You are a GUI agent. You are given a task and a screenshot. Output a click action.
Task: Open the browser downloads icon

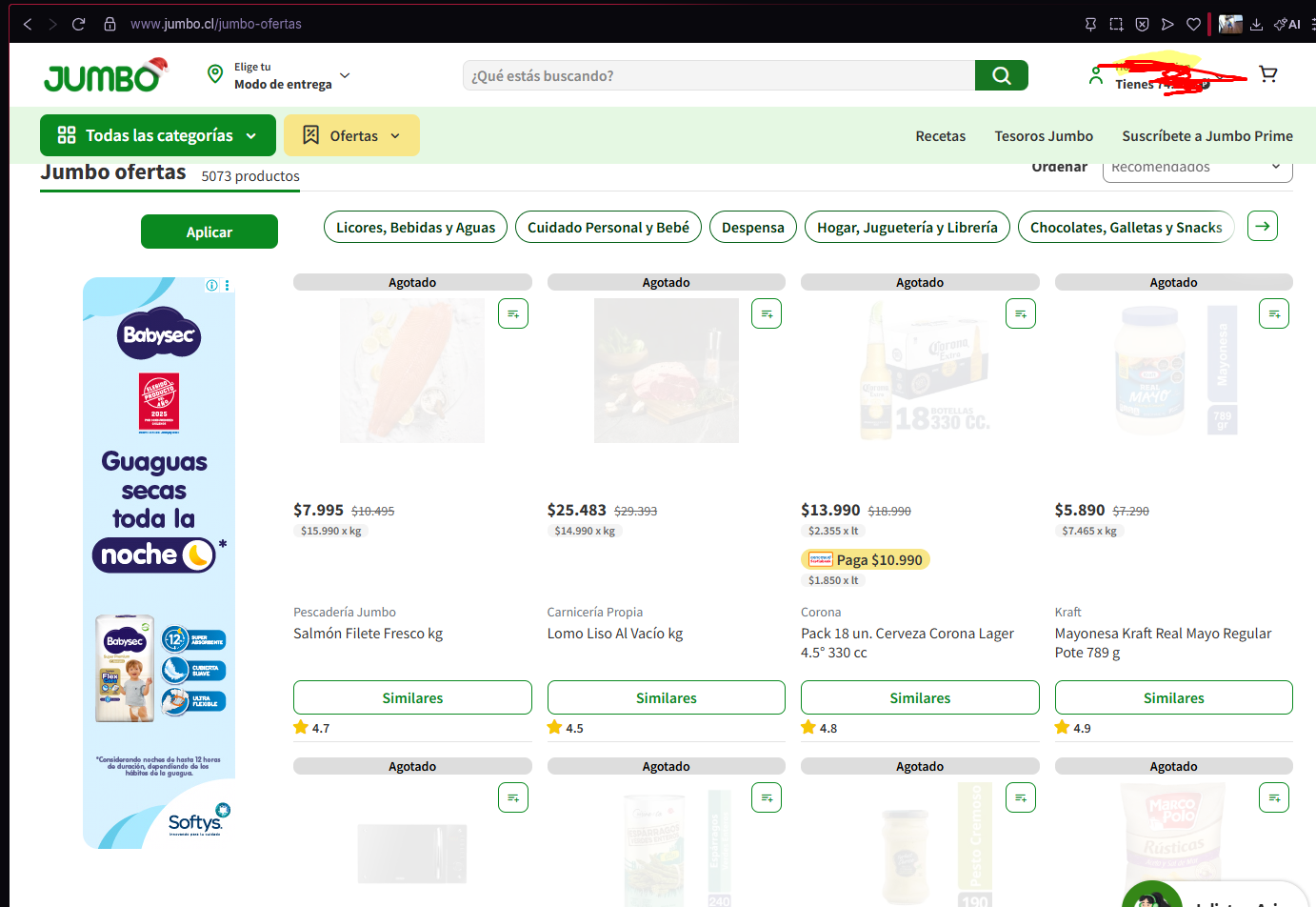1256,24
